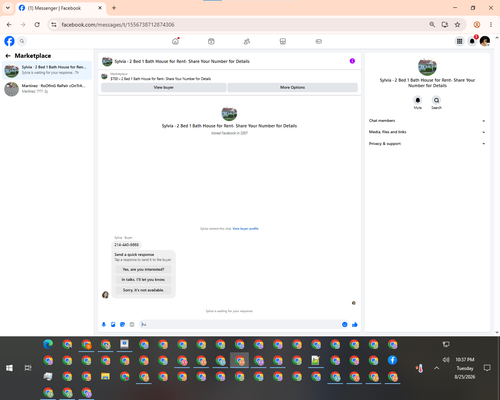Image resolution: width=500 pixels, height=400 pixels.
Task: Send 'Sorry, it's not available.' response
Action: pyautogui.click(x=143, y=290)
